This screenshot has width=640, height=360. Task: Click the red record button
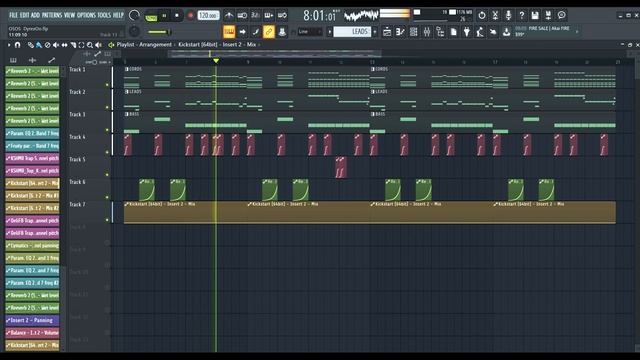click(x=190, y=16)
